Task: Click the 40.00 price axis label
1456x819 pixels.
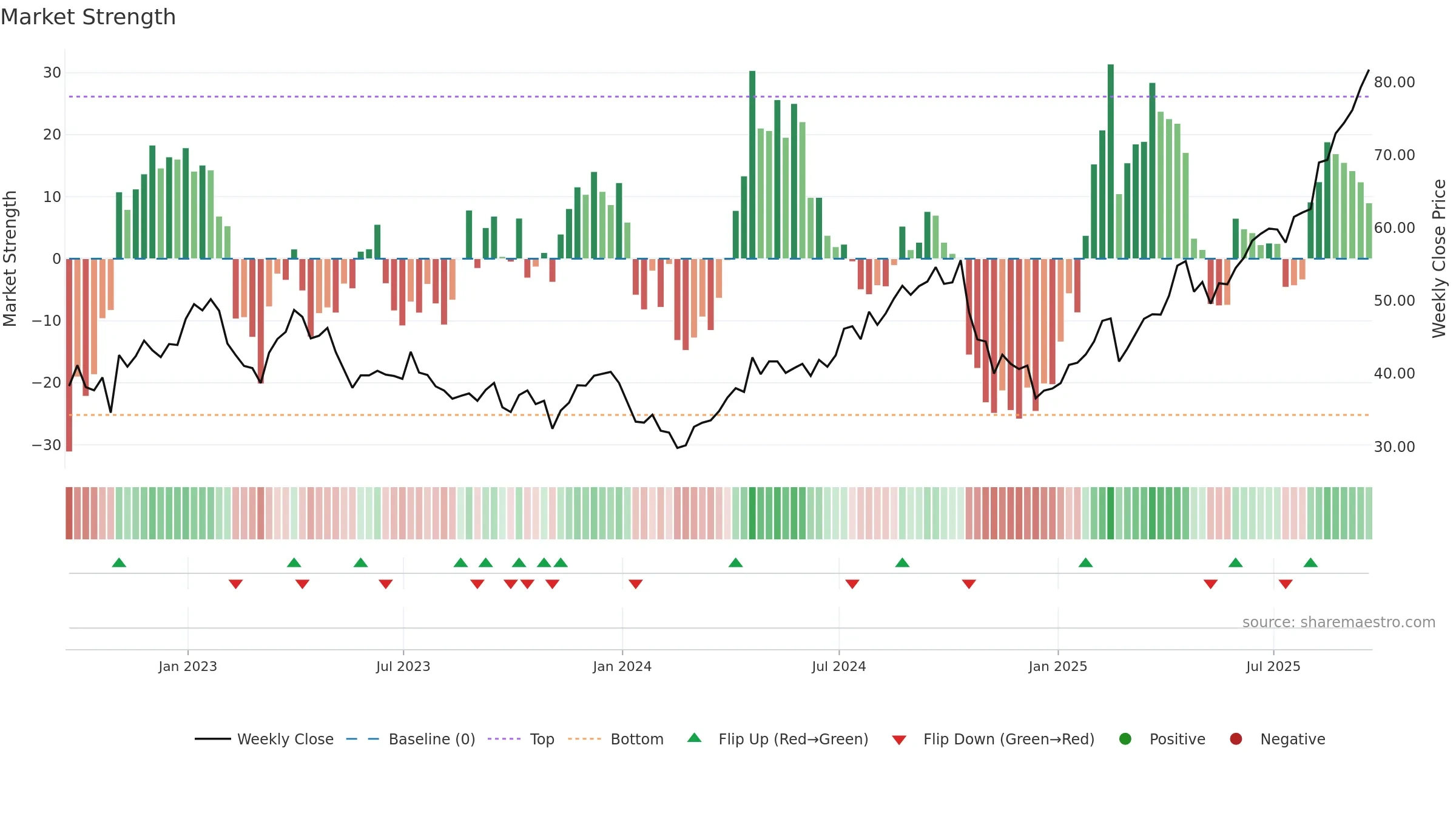Action: (1394, 373)
